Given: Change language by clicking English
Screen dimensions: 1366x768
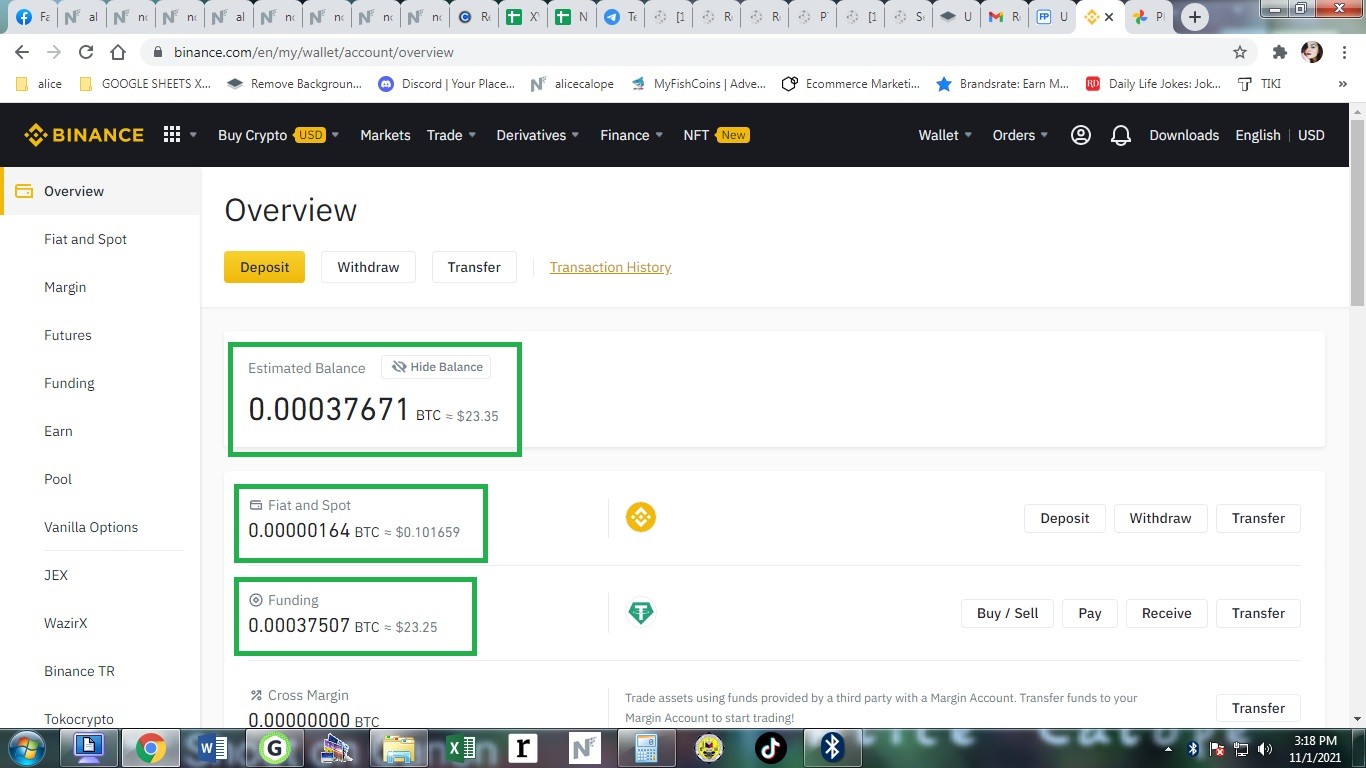Looking at the screenshot, I should pos(1257,135).
